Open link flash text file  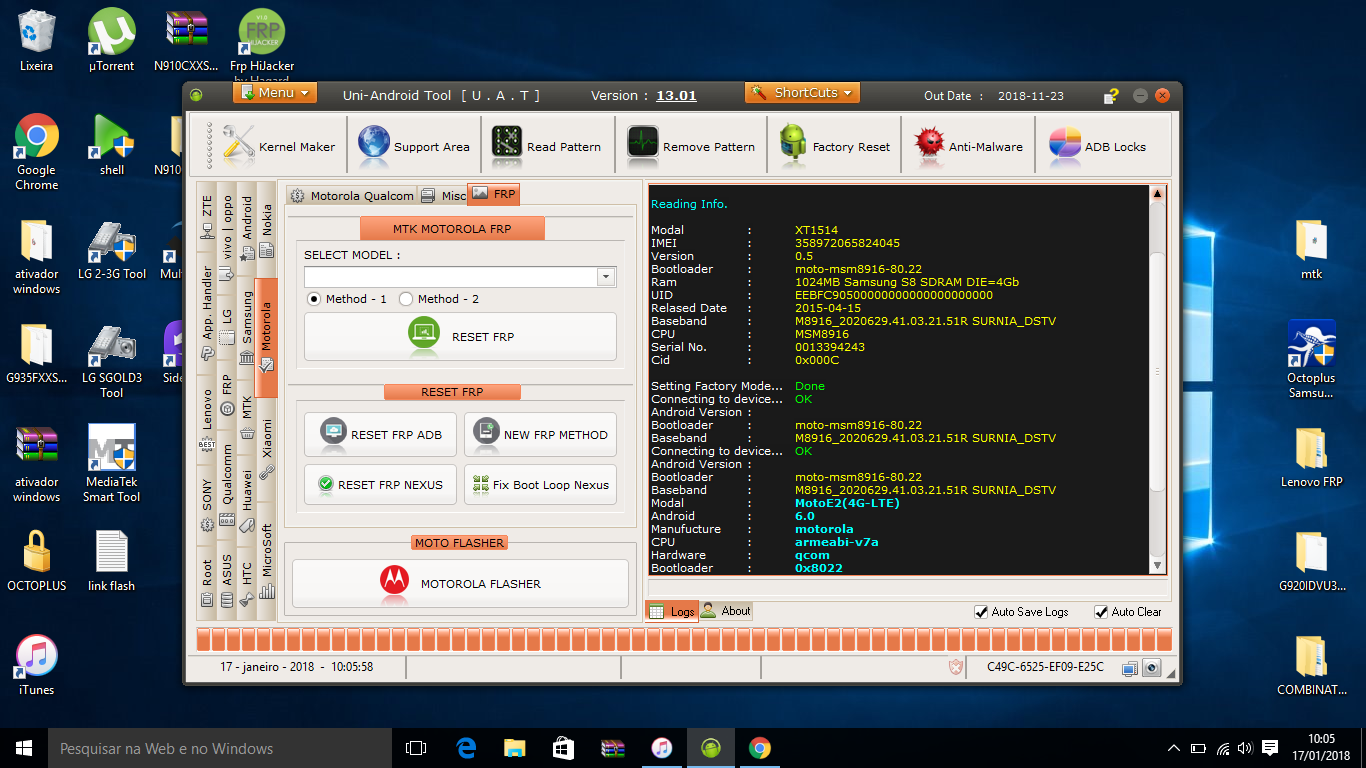pyautogui.click(x=111, y=561)
